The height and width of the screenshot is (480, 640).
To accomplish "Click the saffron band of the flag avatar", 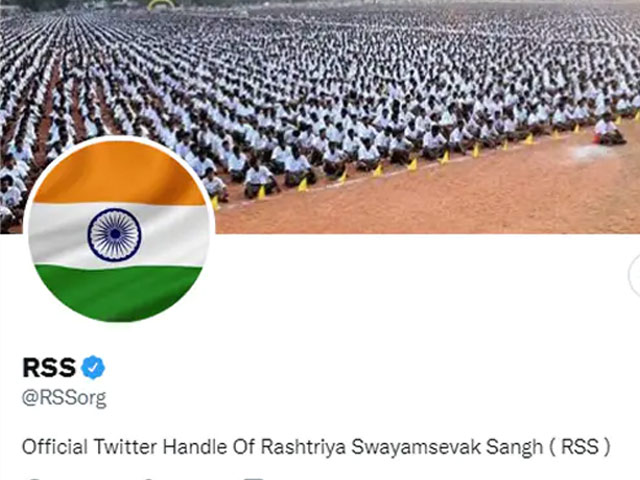I will coord(118,173).
